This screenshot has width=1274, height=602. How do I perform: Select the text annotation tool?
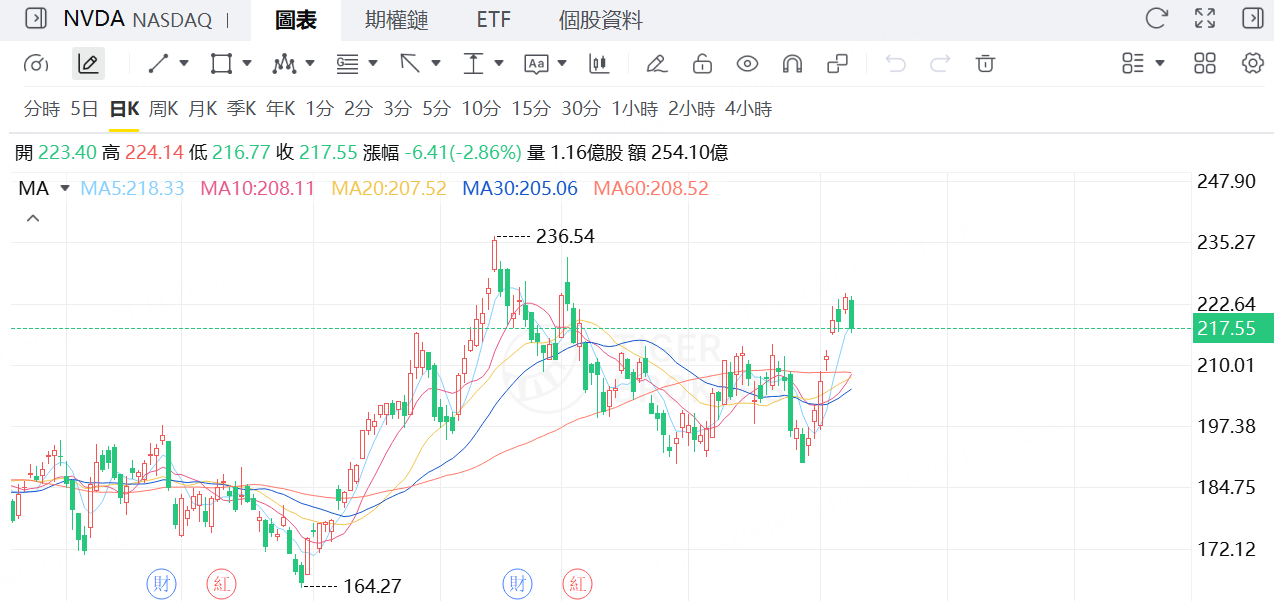click(x=536, y=64)
